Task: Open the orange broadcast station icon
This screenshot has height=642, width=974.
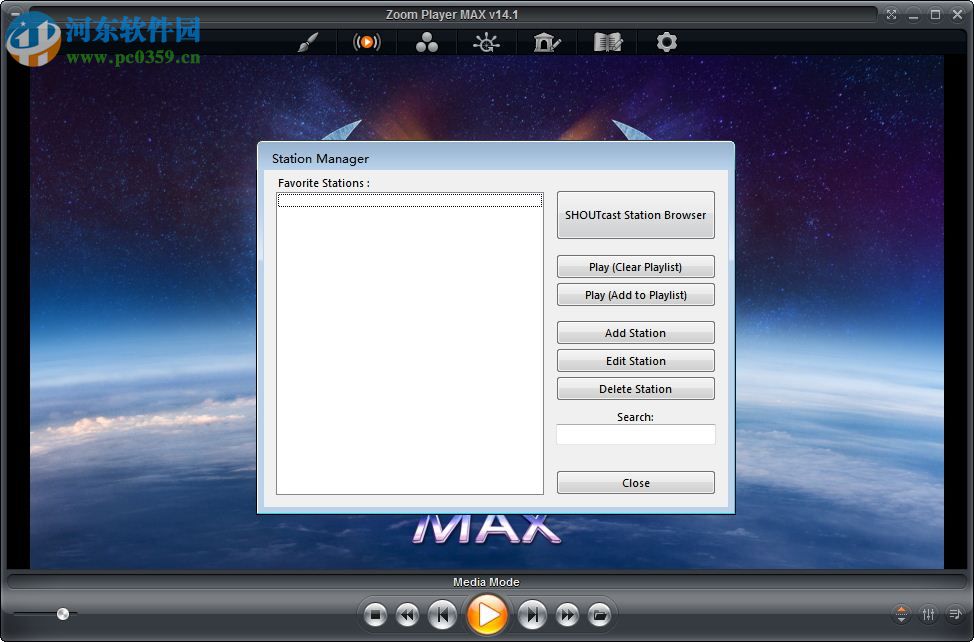Action: point(367,42)
